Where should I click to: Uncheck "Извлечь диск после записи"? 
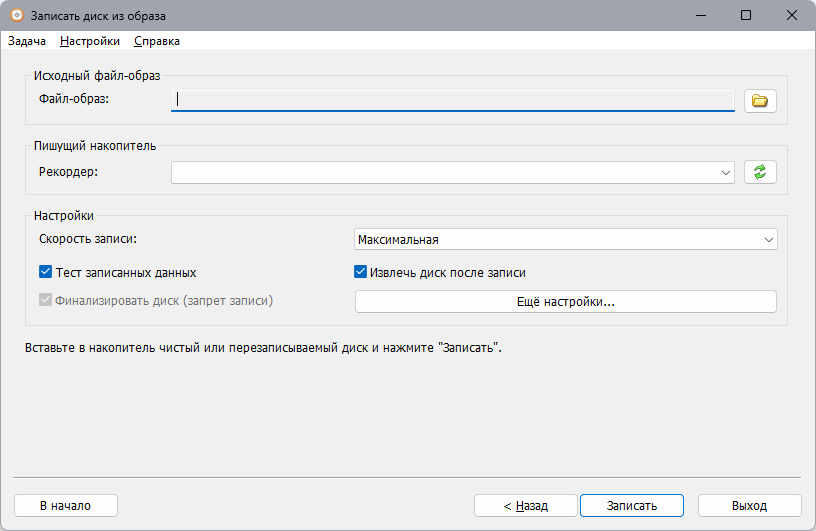361,272
